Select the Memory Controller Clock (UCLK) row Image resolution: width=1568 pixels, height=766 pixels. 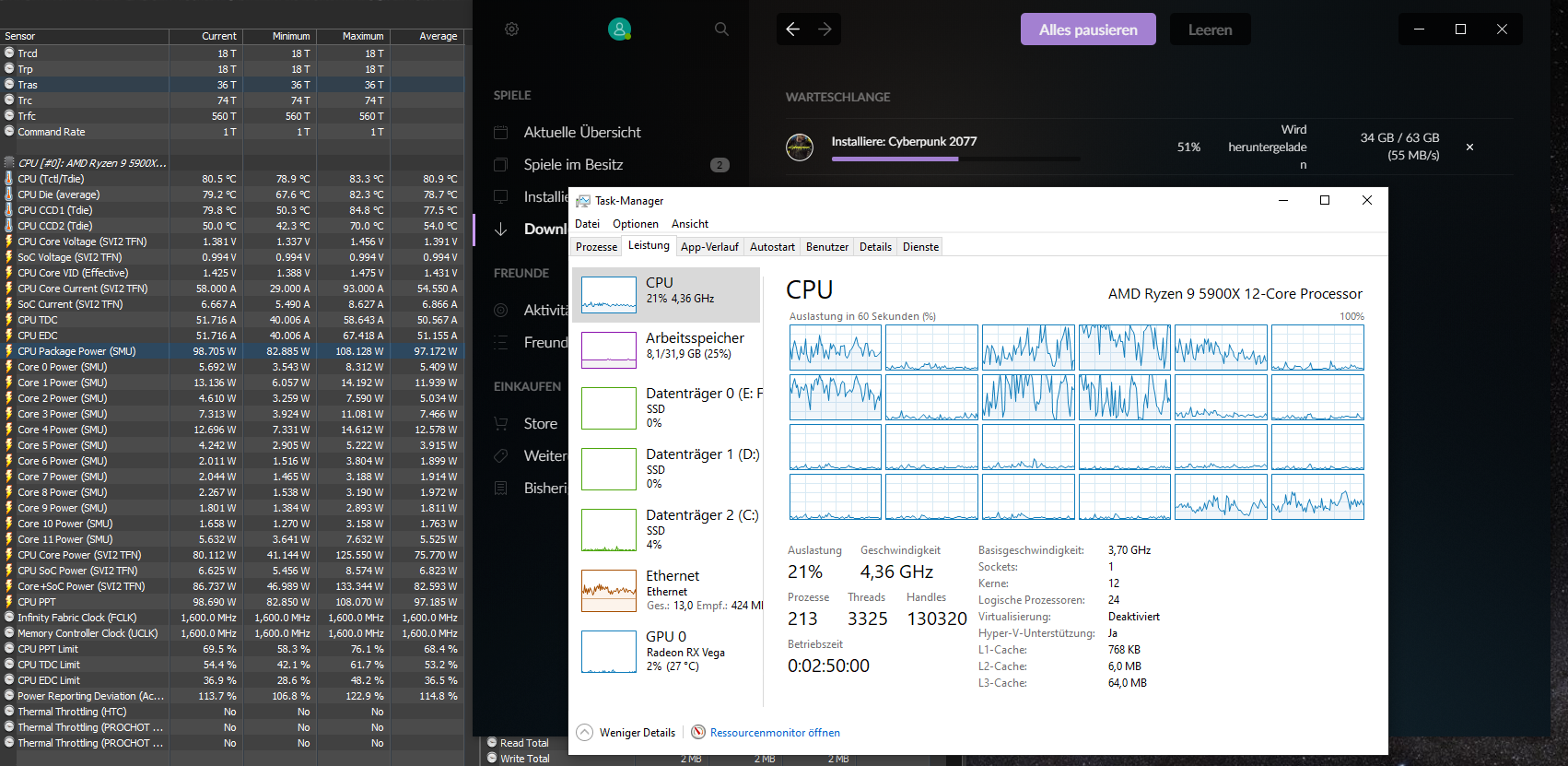point(231,633)
